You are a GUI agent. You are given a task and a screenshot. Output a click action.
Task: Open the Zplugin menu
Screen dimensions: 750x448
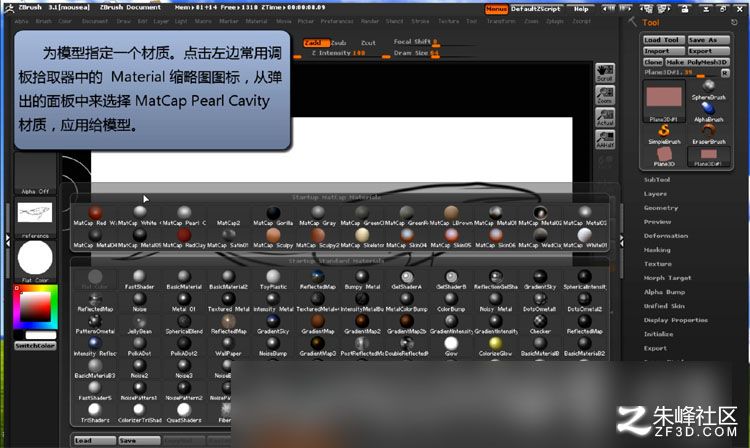pos(554,22)
